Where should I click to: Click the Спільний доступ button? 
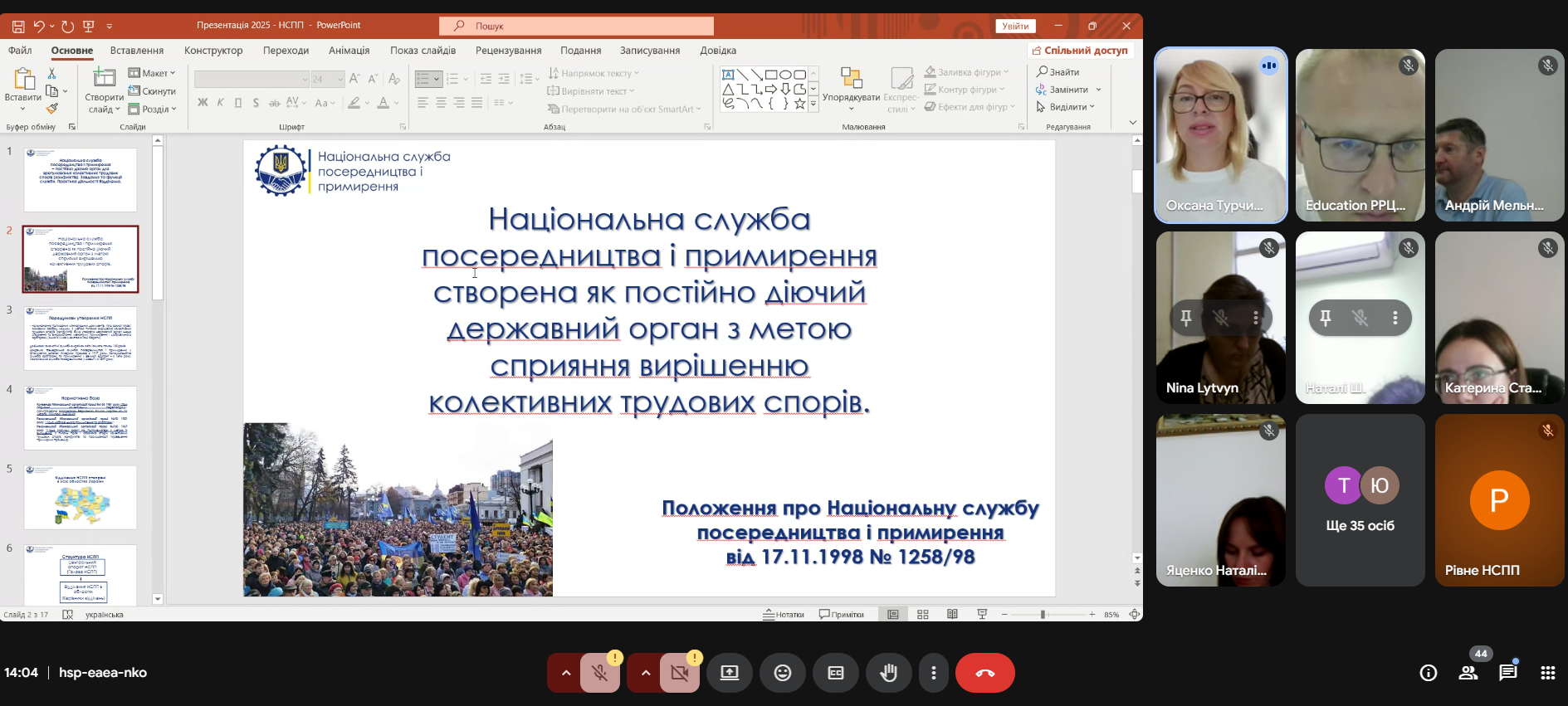[1079, 51]
